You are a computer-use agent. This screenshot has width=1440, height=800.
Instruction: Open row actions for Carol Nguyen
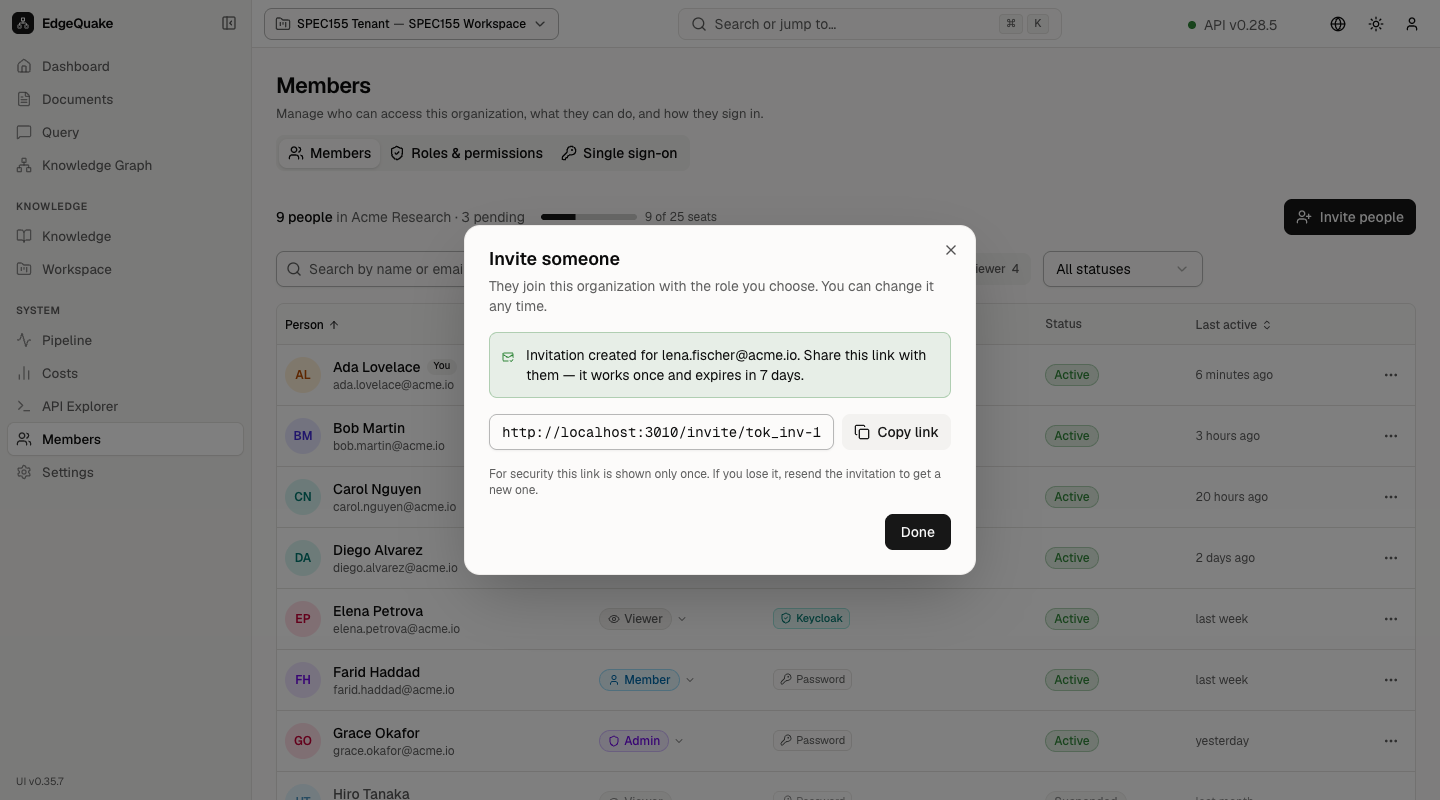coord(1391,497)
